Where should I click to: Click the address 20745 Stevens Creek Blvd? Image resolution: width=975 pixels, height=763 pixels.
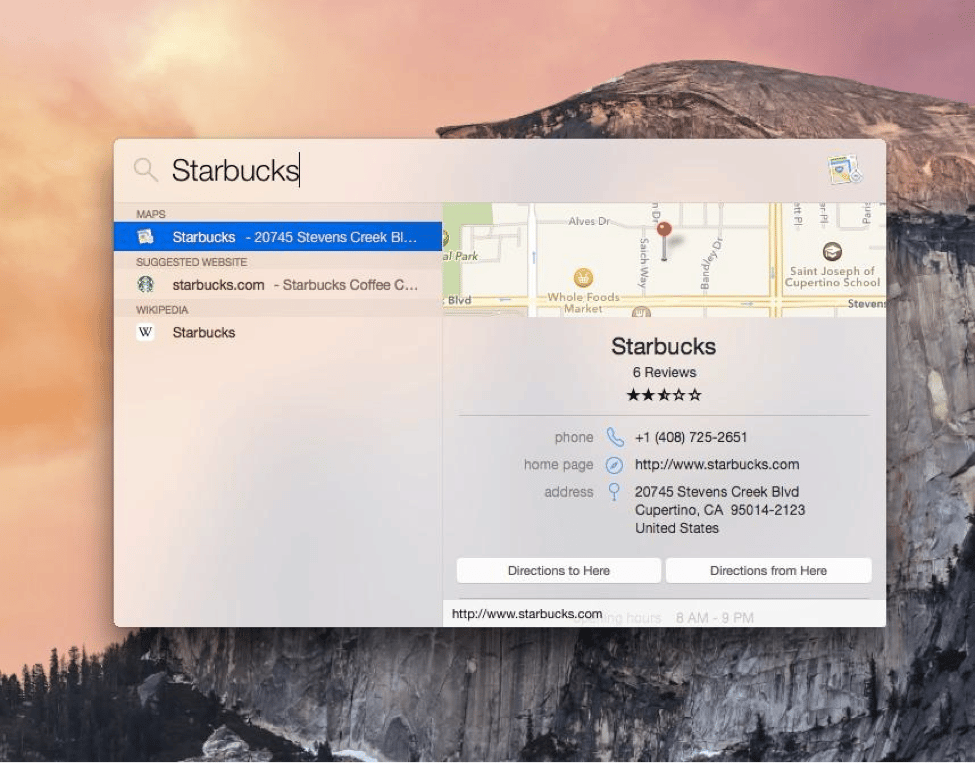(x=716, y=492)
